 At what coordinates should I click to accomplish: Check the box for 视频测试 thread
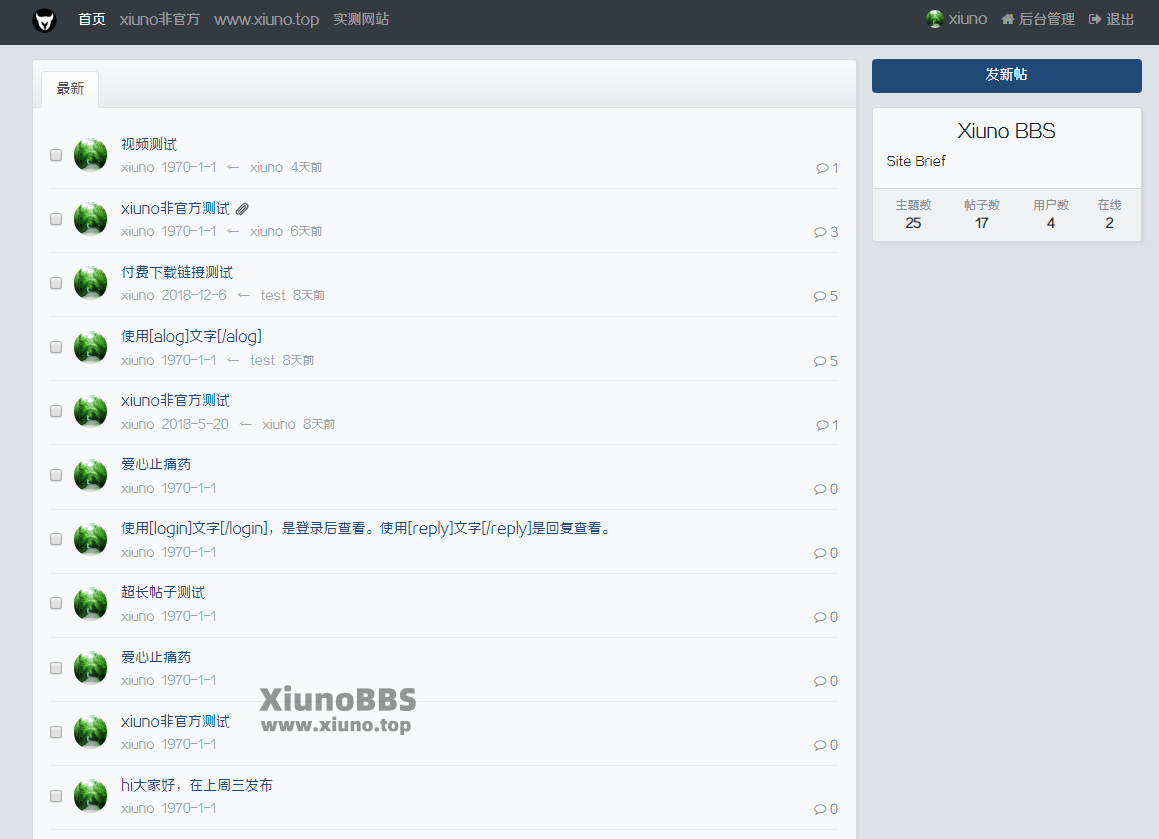[x=56, y=155]
